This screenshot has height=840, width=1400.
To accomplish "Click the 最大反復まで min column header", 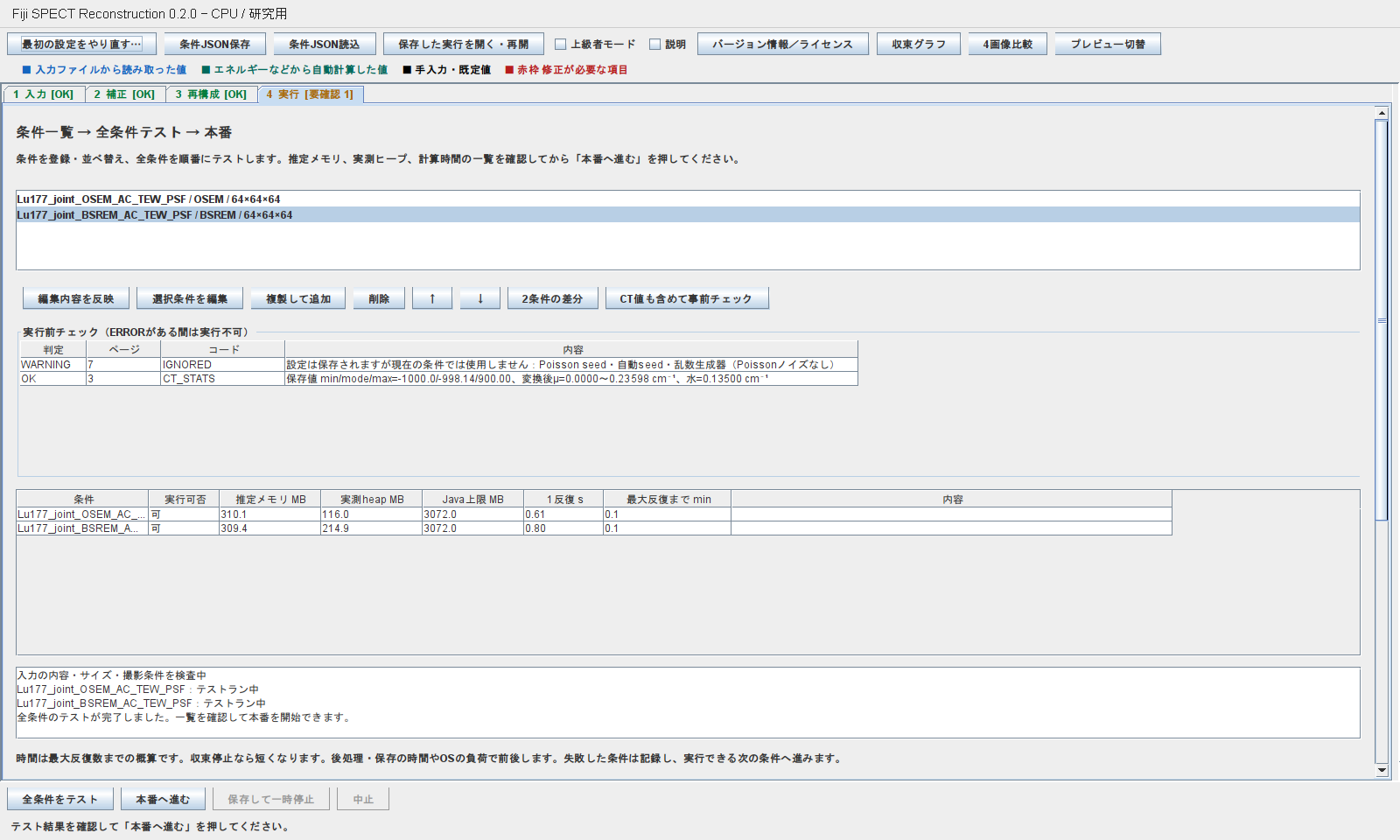I will pos(668,500).
